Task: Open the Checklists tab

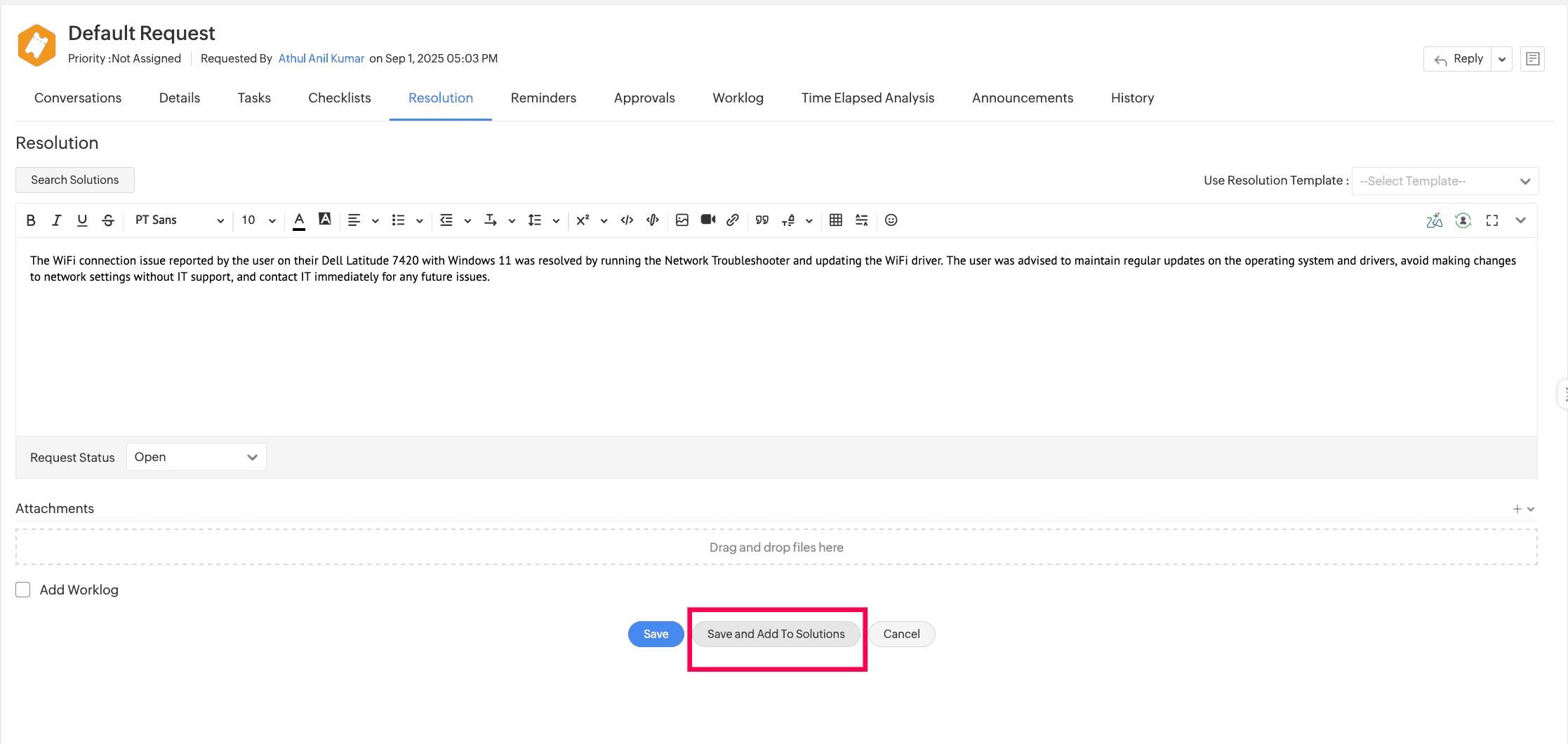Action: (340, 98)
